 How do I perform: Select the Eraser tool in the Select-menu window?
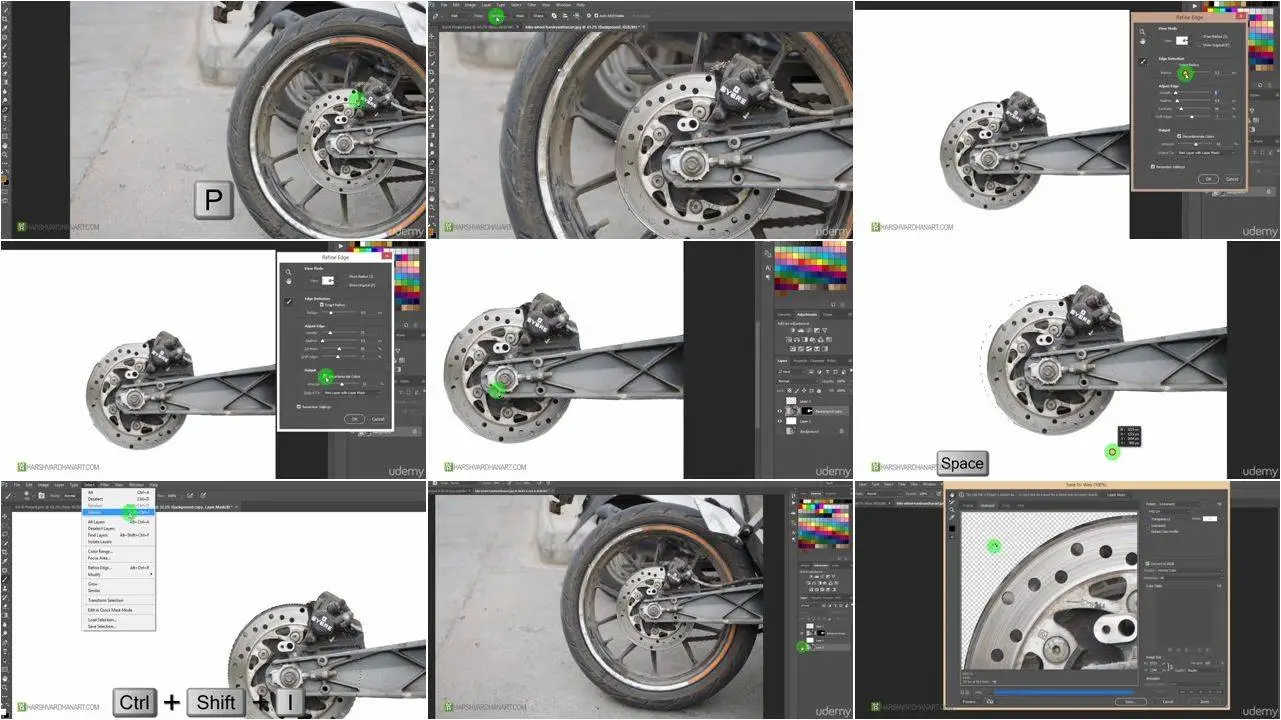tap(5, 606)
